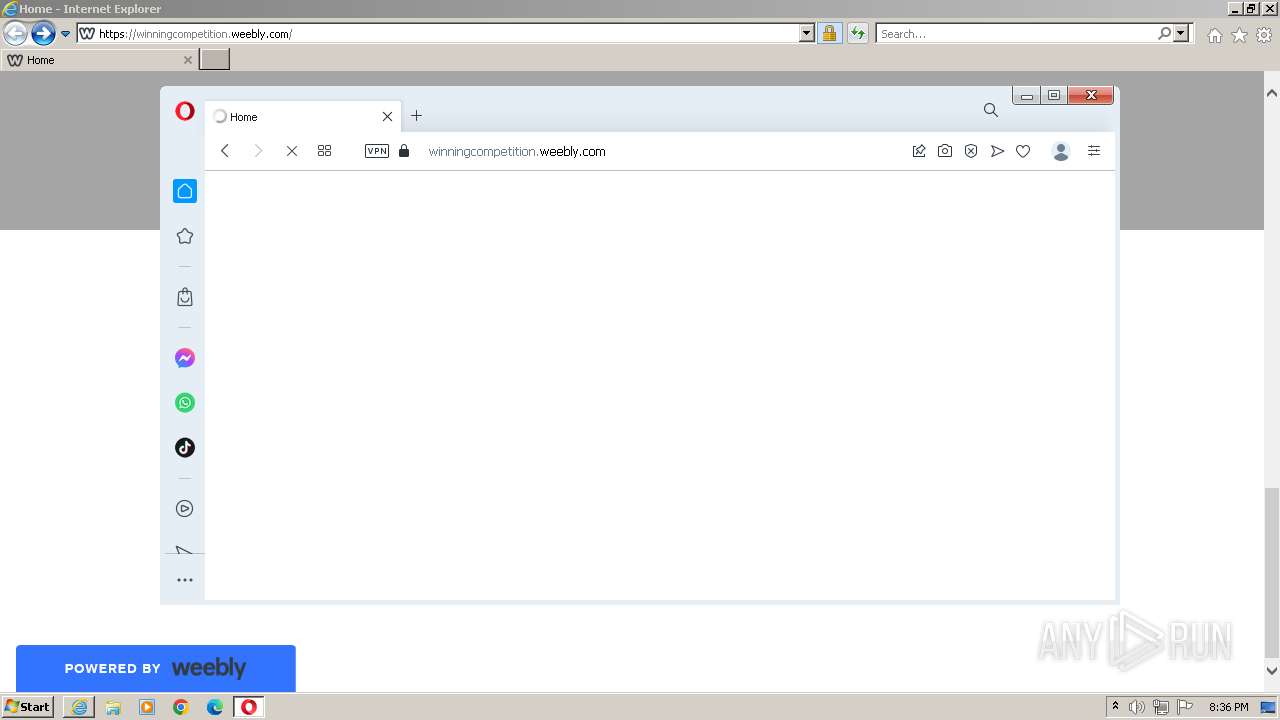Go forward in Opera browser
Image resolution: width=1280 pixels, height=720 pixels.
tap(258, 151)
